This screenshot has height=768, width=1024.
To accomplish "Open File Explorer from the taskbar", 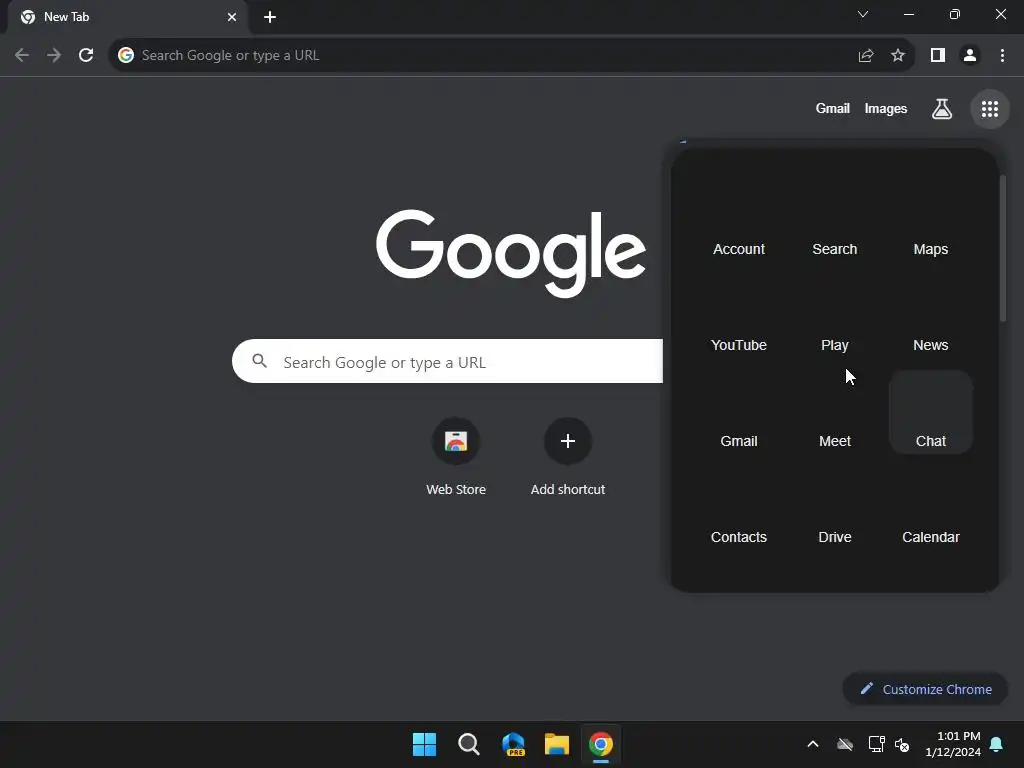I will point(557,744).
